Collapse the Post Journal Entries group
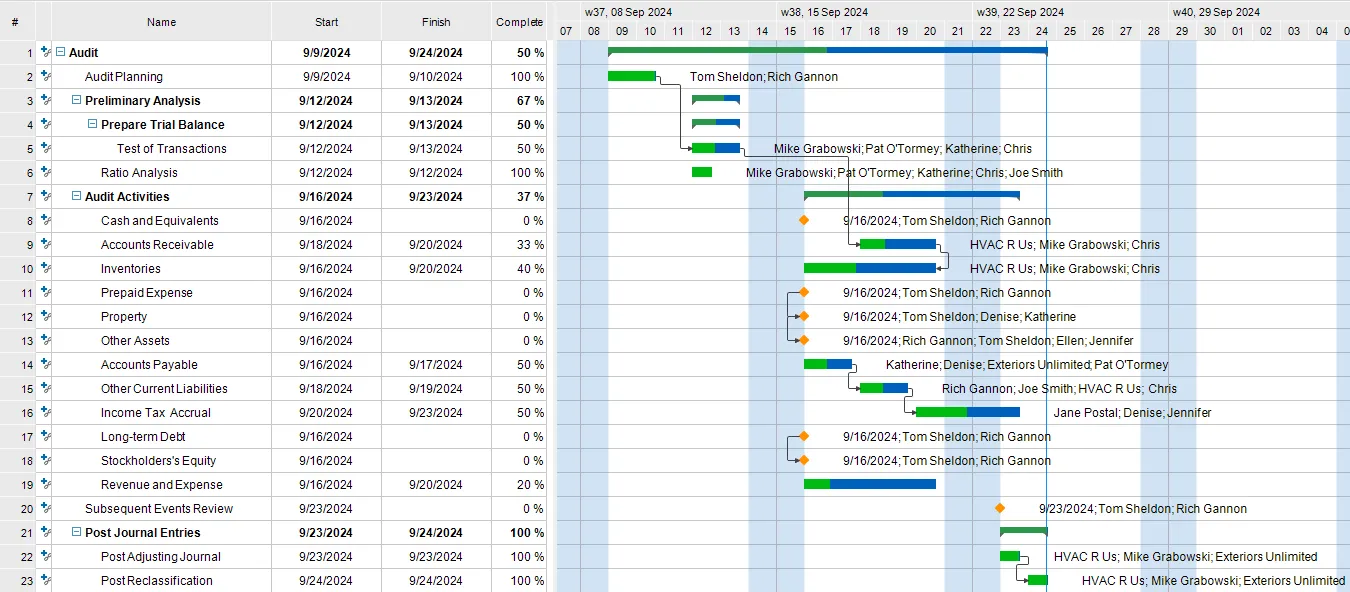1350x592 pixels. [x=75, y=532]
